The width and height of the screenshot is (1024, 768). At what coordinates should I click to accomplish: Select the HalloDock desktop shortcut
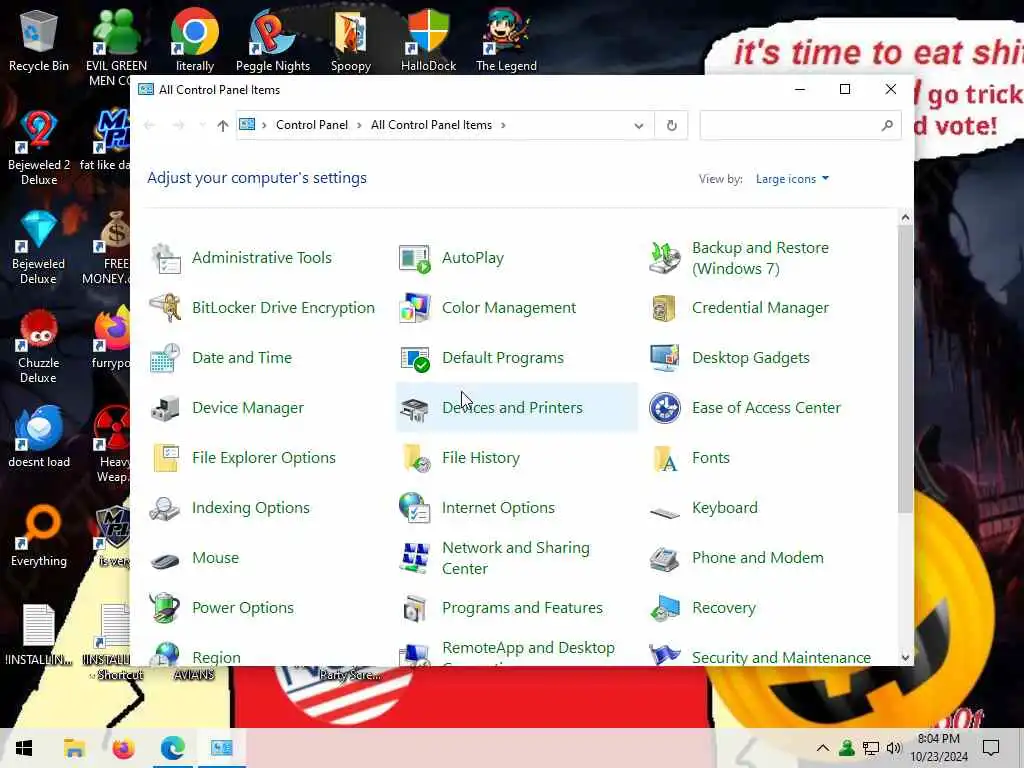pos(428,40)
